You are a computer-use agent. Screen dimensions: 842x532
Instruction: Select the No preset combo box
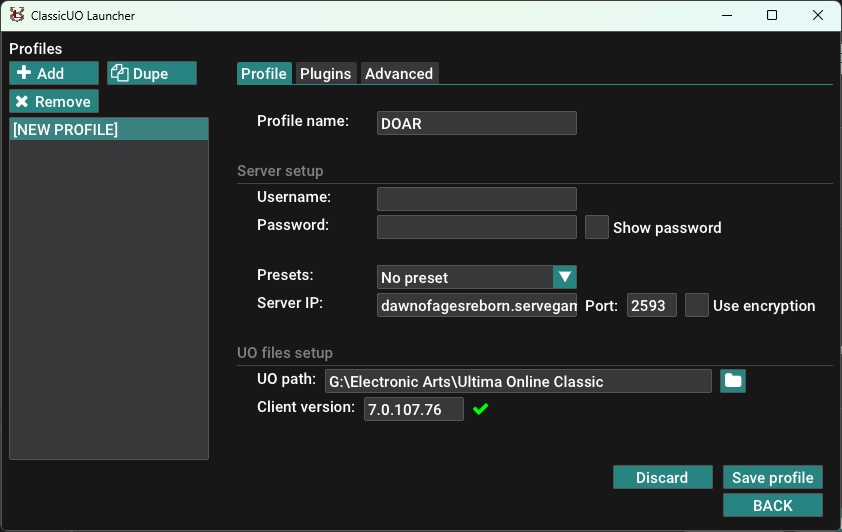tap(465, 277)
